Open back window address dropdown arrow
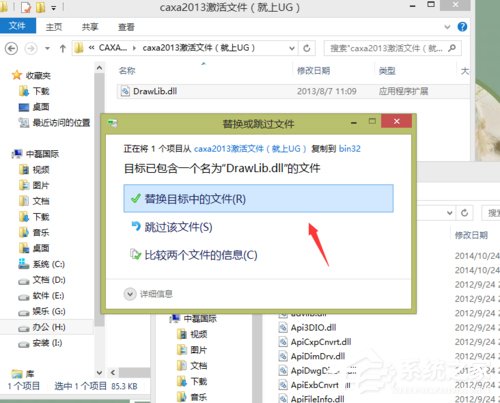The width and height of the screenshot is (500, 403). tap(450, 213)
